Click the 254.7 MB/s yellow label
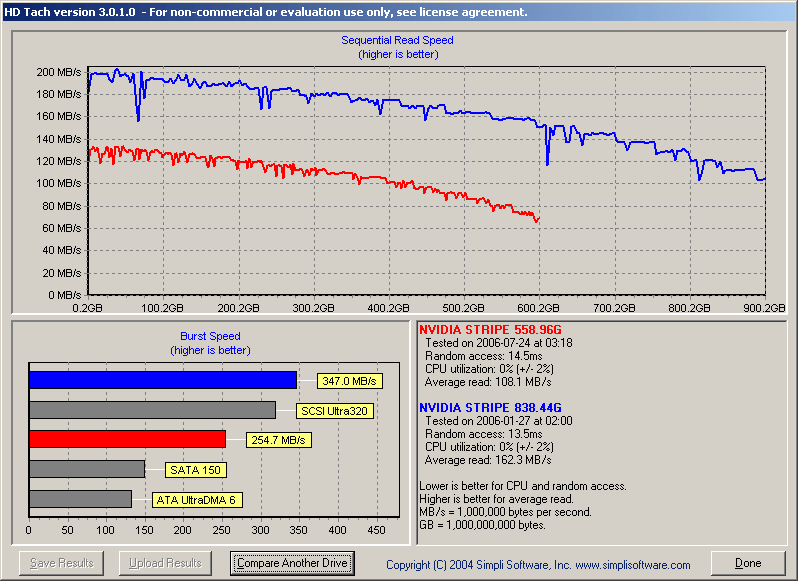Screen dimensions: 798x581 278,440
